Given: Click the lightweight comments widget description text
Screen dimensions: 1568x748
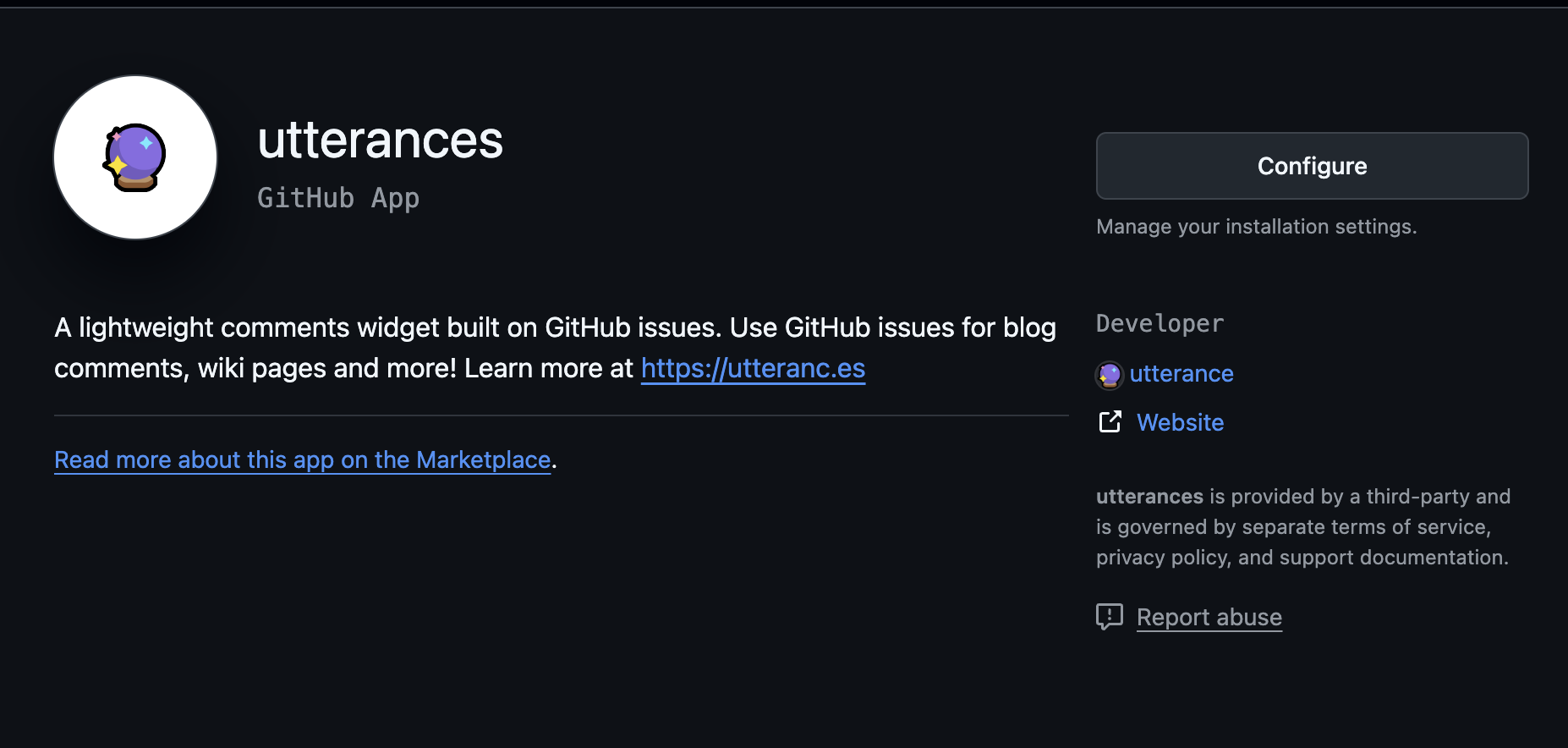Looking at the screenshot, I should [x=555, y=328].
